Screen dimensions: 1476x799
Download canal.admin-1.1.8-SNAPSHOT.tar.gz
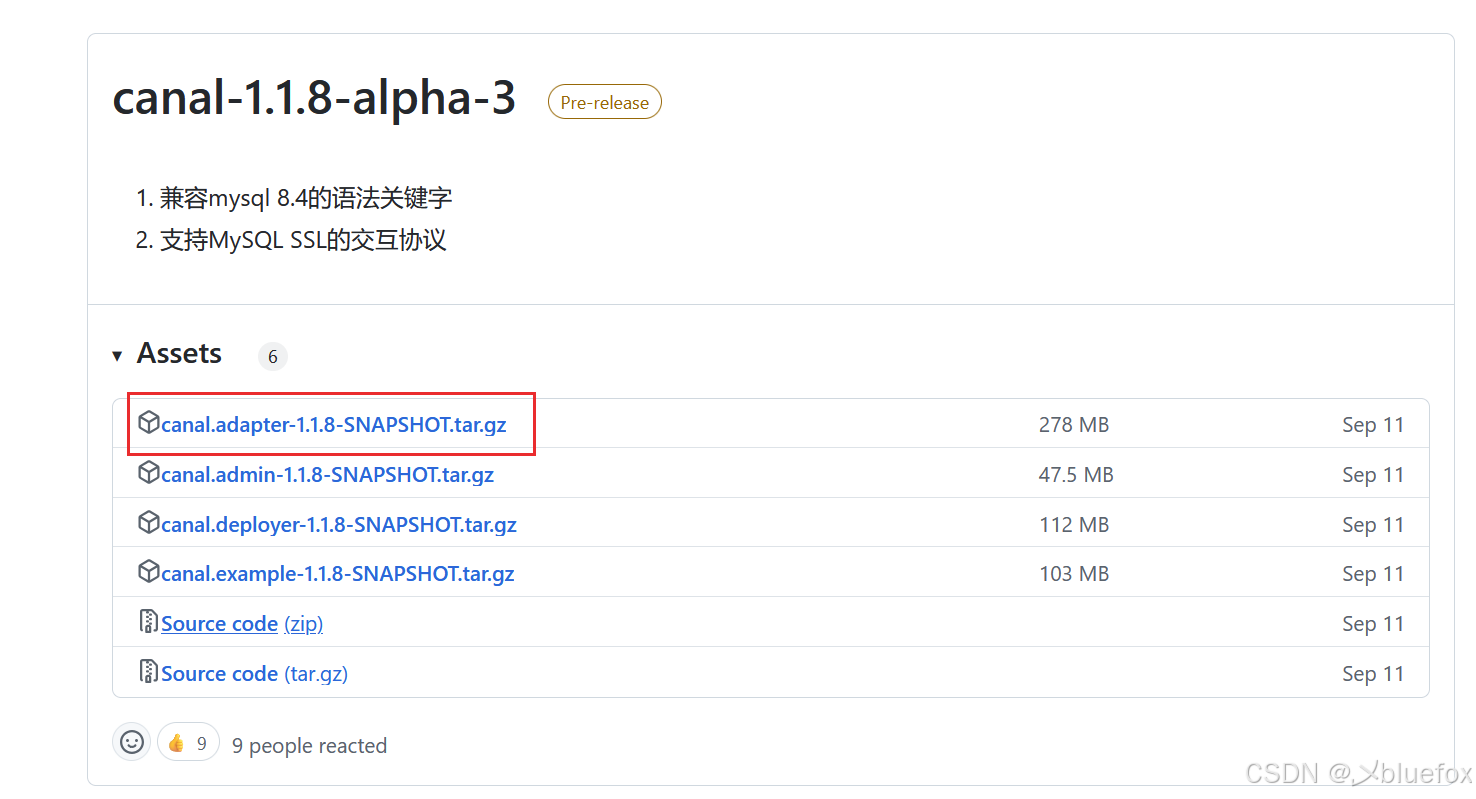(x=327, y=473)
